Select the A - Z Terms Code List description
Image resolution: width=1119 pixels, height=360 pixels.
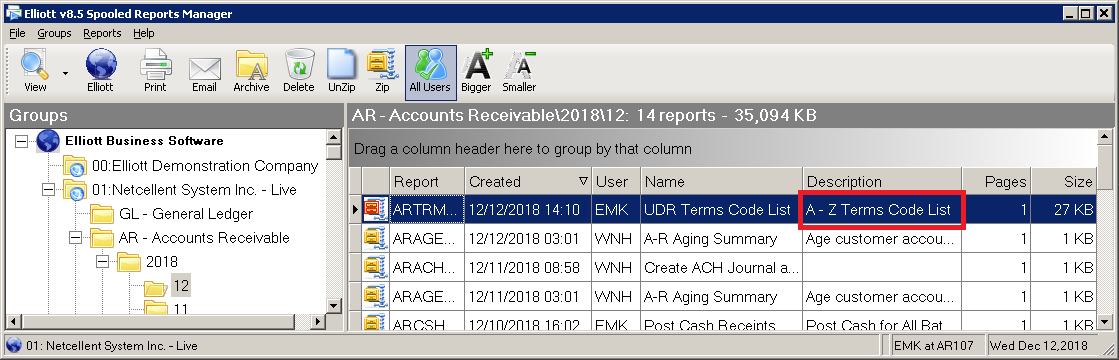(882, 210)
